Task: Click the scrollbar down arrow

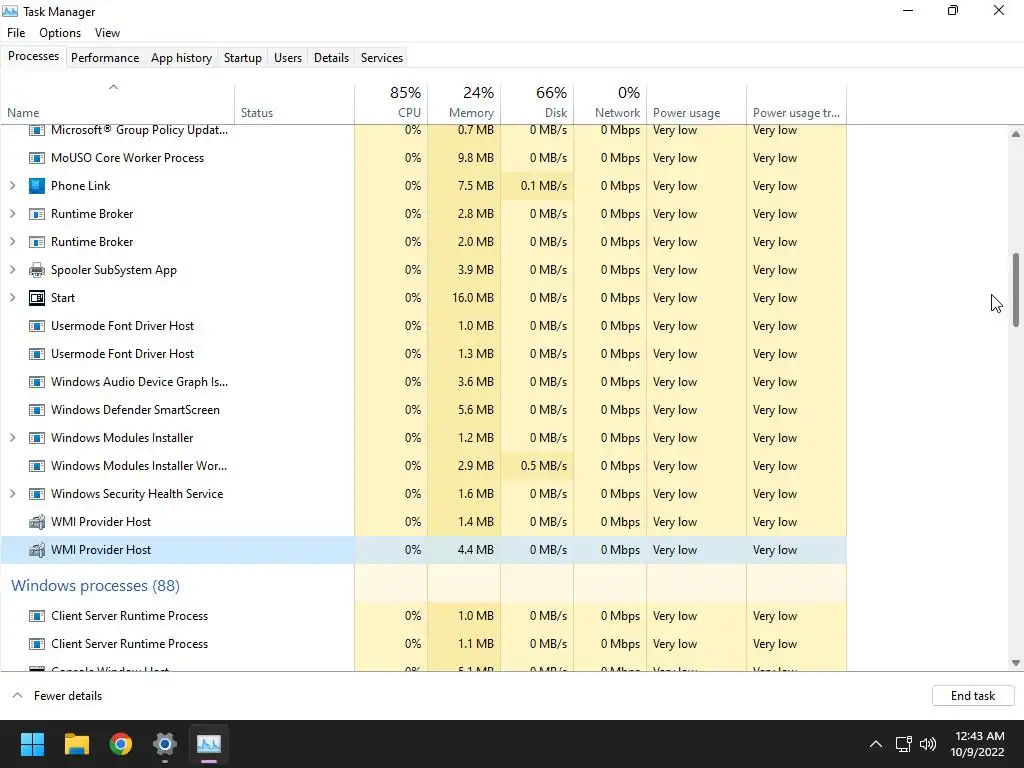Action: [1016, 663]
